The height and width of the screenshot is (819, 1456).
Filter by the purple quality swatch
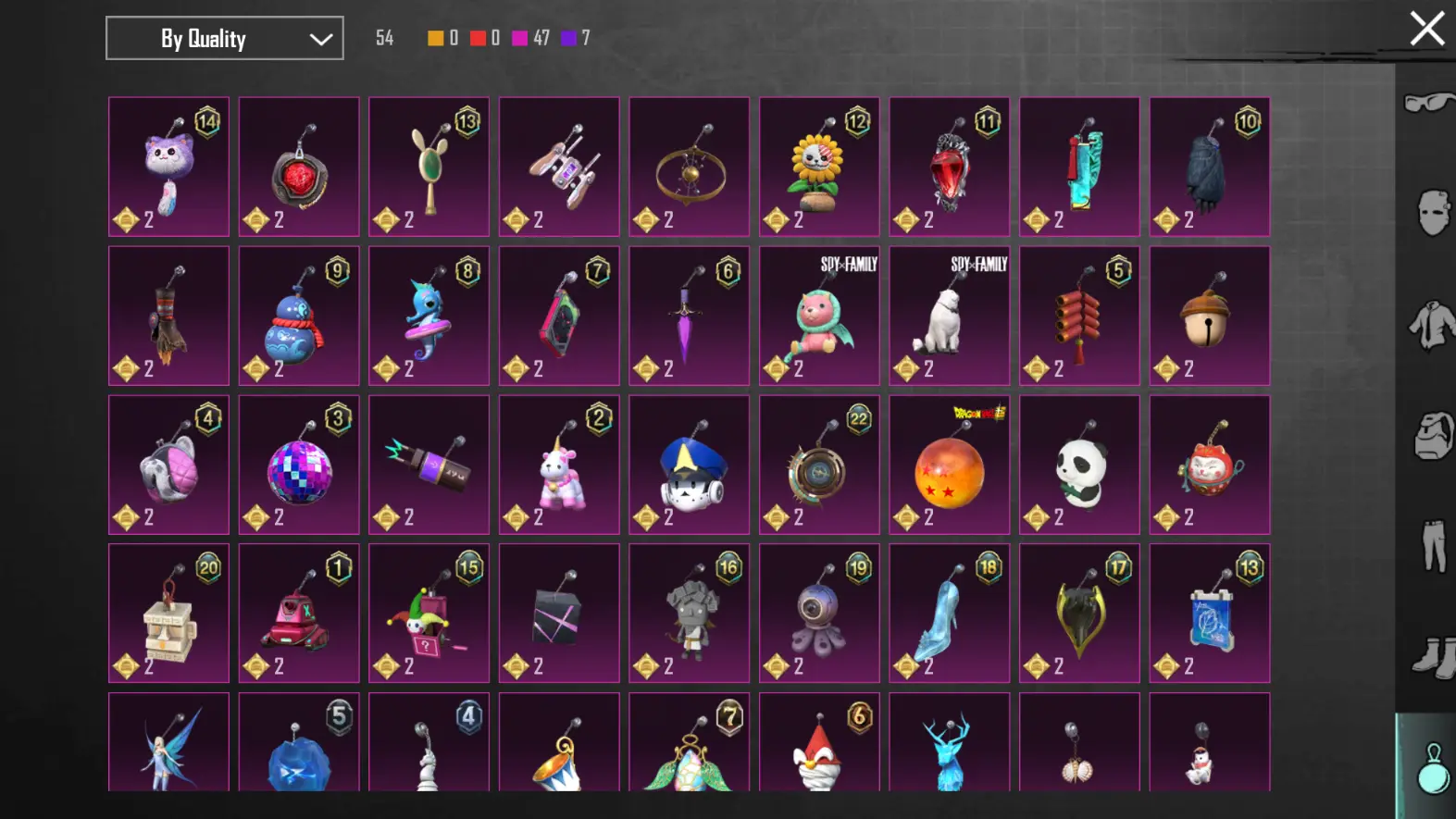point(568,38)
